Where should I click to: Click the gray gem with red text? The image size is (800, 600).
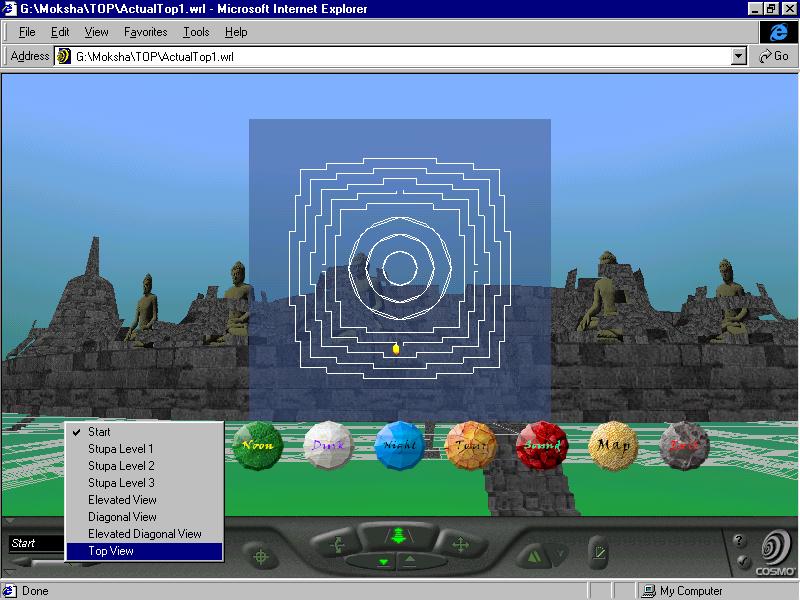(685, 445)
